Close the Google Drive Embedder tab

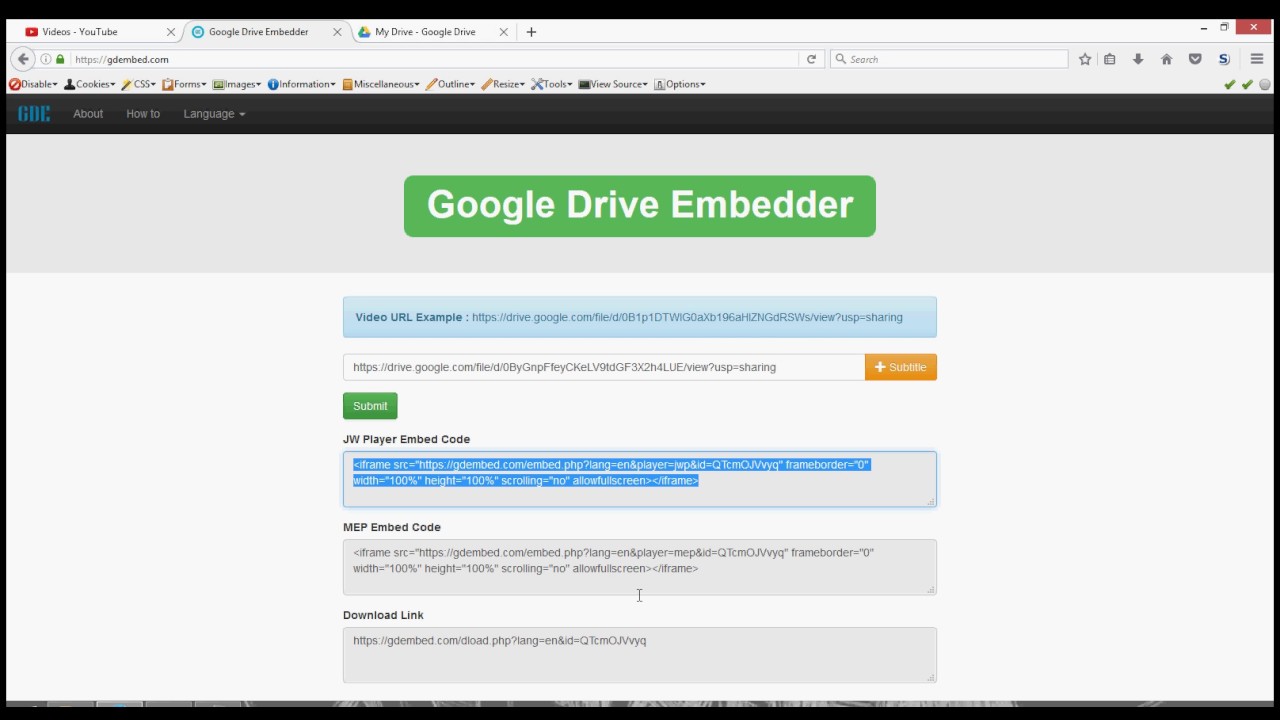pyautogui.click(x=337, y=32)
